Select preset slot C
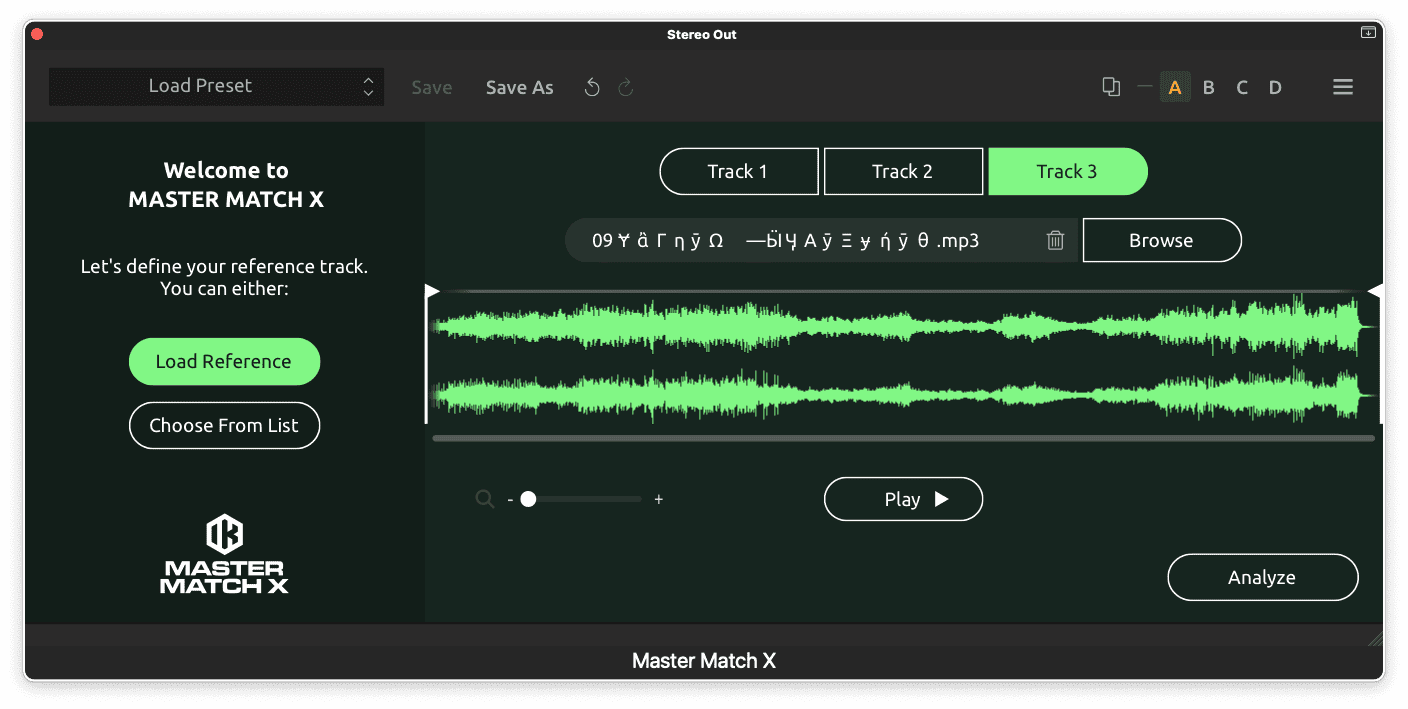The height and width of the screenshot is (709, 1408). (1241, 87)
